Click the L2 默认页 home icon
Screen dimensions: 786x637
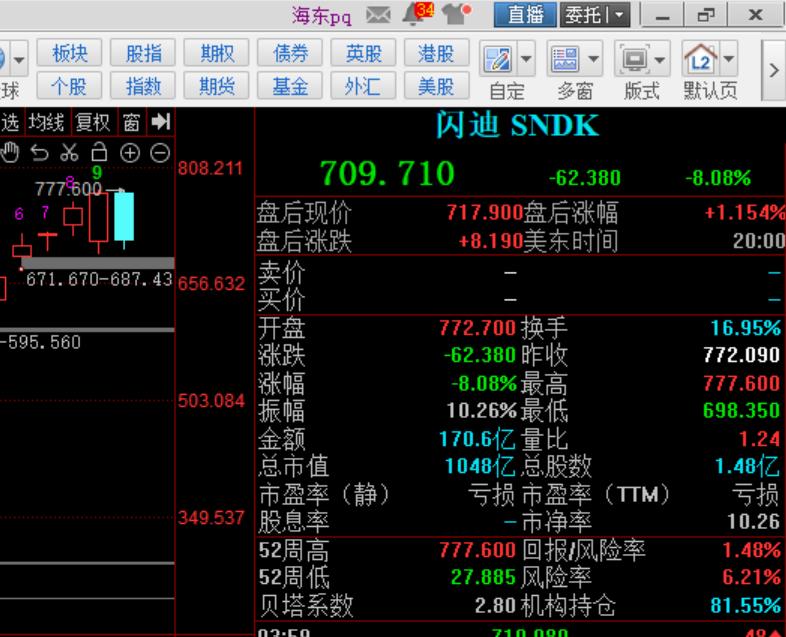[700, 59]
